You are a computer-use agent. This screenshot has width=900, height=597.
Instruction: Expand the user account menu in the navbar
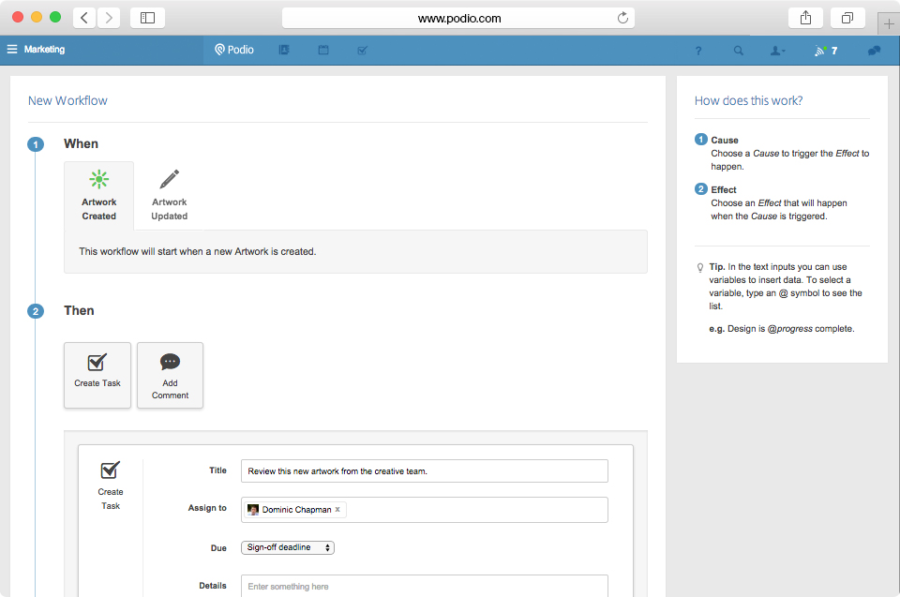(777, 51)
